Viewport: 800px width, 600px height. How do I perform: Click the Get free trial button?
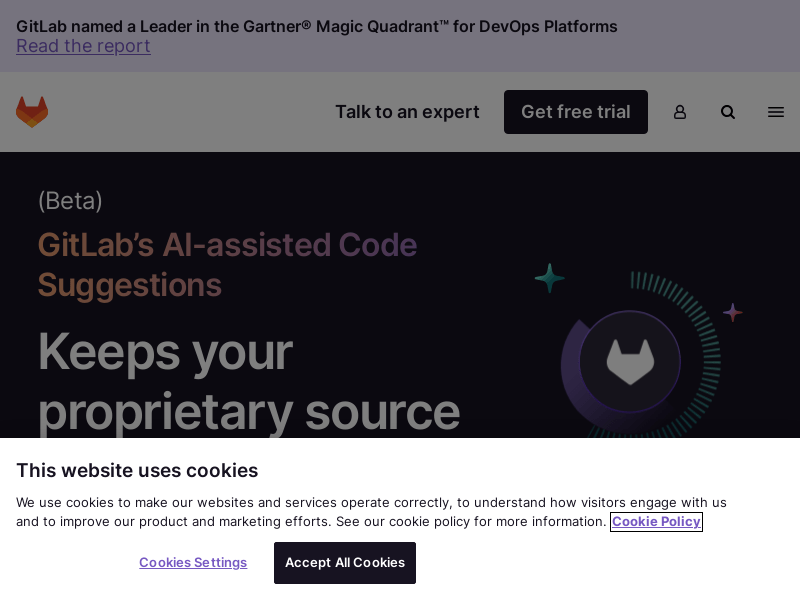(x=576, y=112)
